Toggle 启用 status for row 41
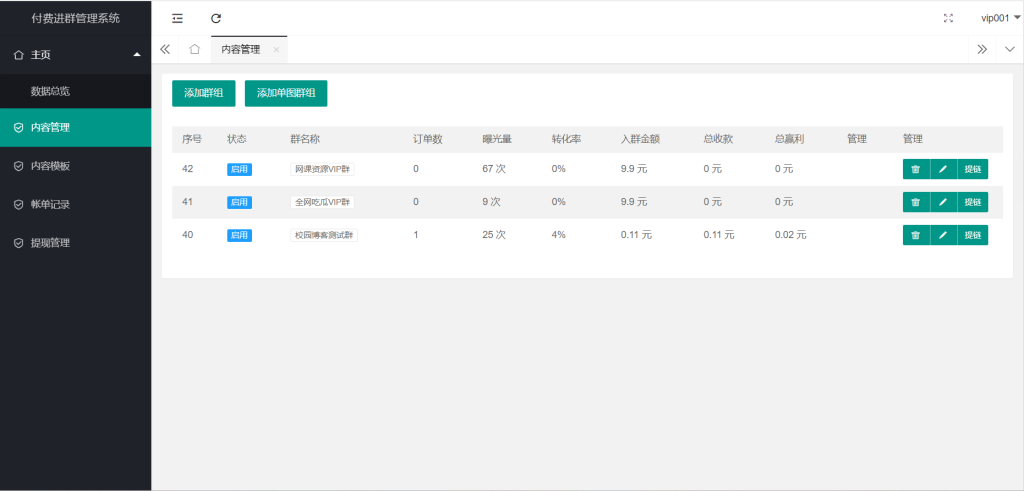The width and height of the screenshot is (1024, 491). point(239,202)
